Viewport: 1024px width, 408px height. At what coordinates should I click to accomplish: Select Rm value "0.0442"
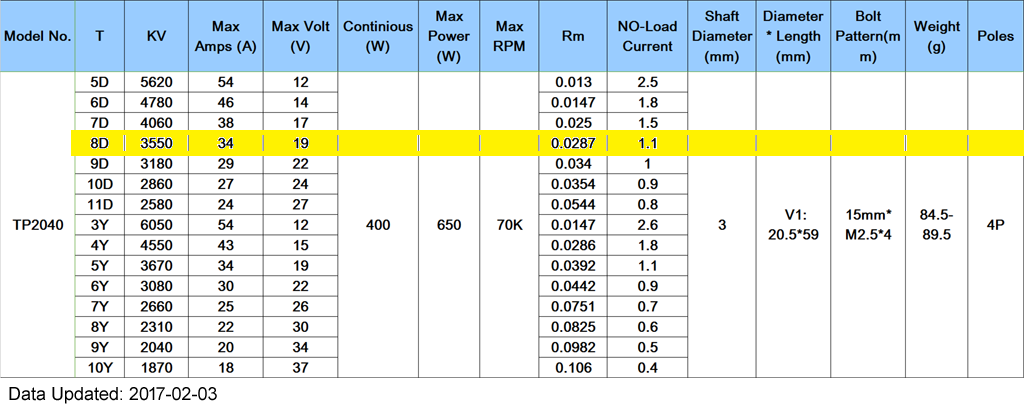pyautogui.click(x=572, y=286)
